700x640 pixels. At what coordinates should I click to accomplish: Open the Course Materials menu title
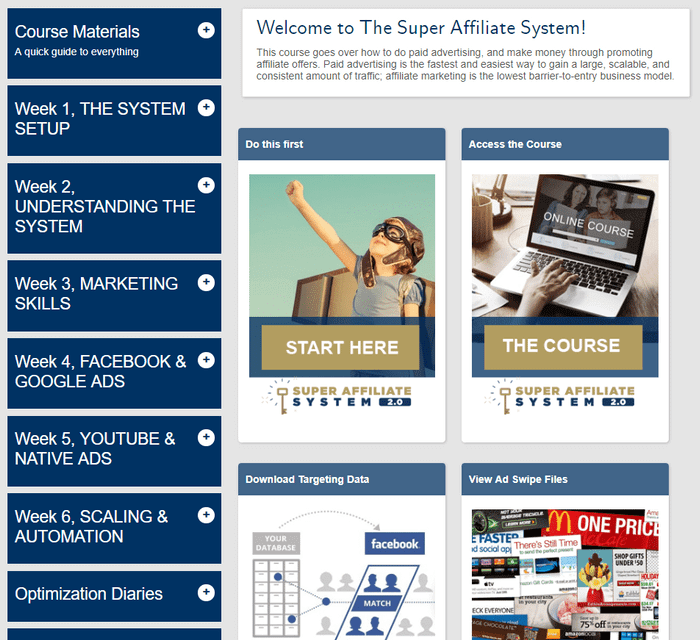77,32
